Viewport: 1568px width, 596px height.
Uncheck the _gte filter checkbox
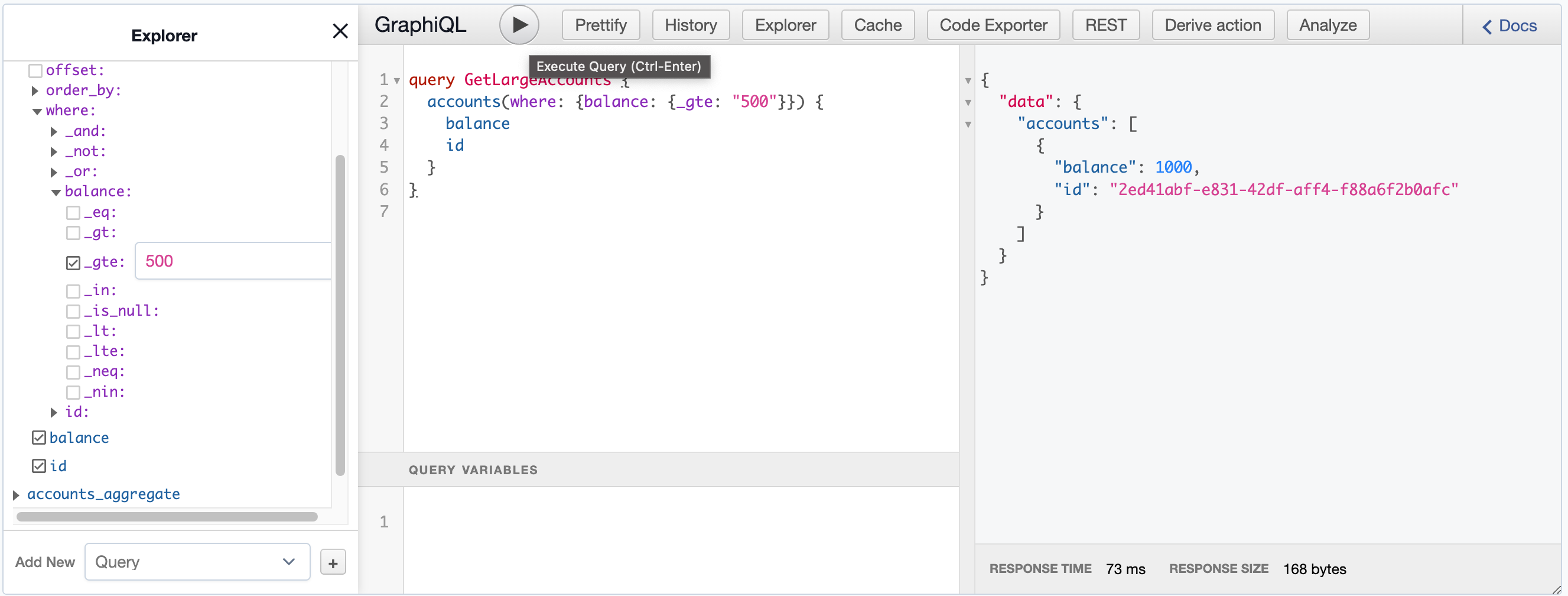[x=74, y=261]
